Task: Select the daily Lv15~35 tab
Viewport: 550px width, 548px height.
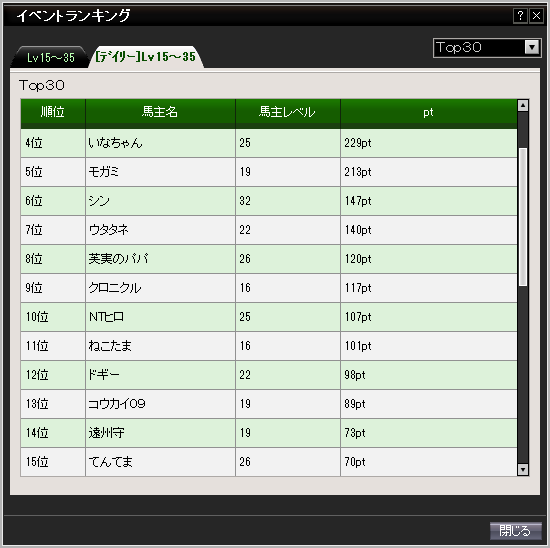Action: 146,57
